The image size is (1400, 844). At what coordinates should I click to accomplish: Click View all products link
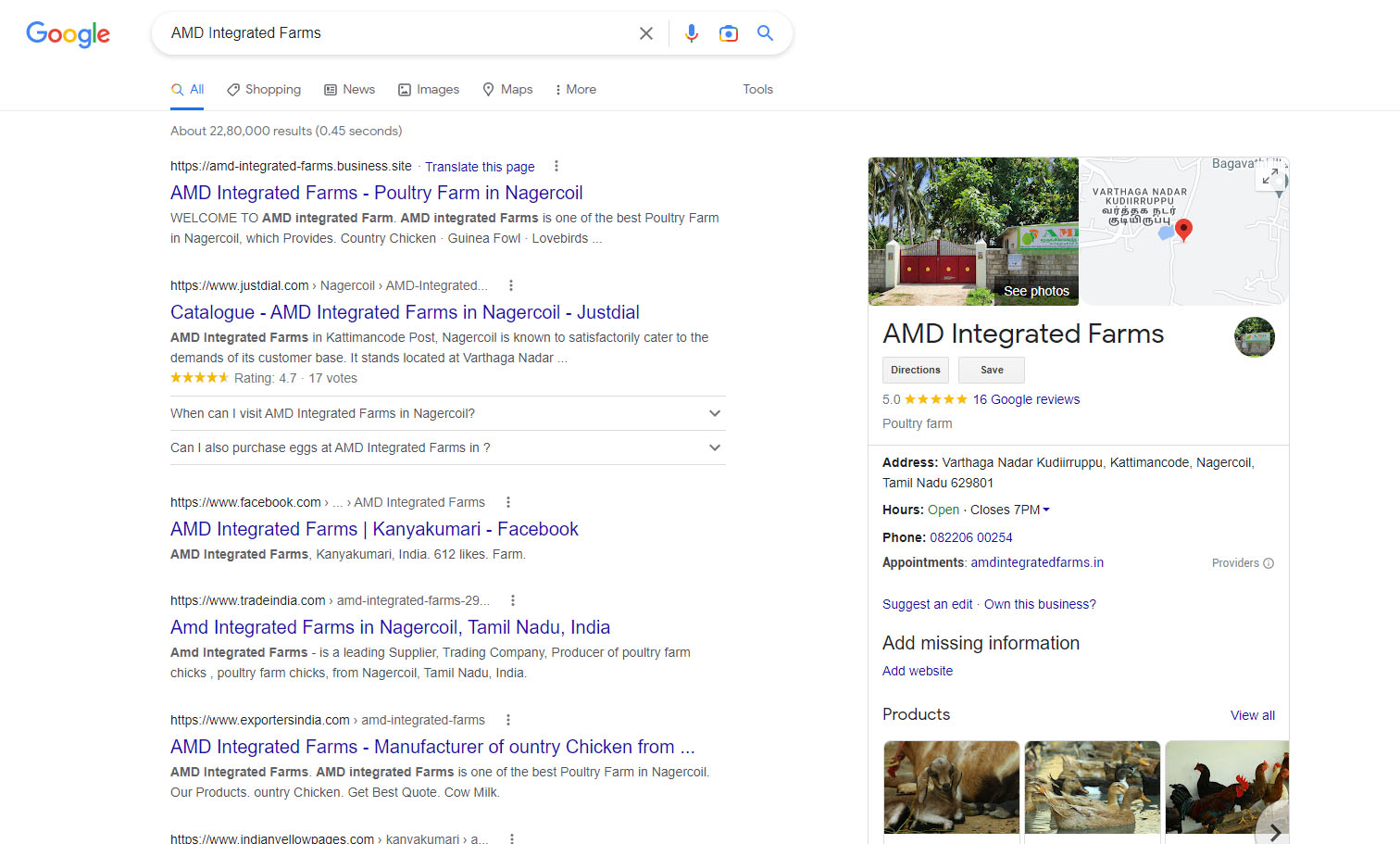tap(1253, 715)
